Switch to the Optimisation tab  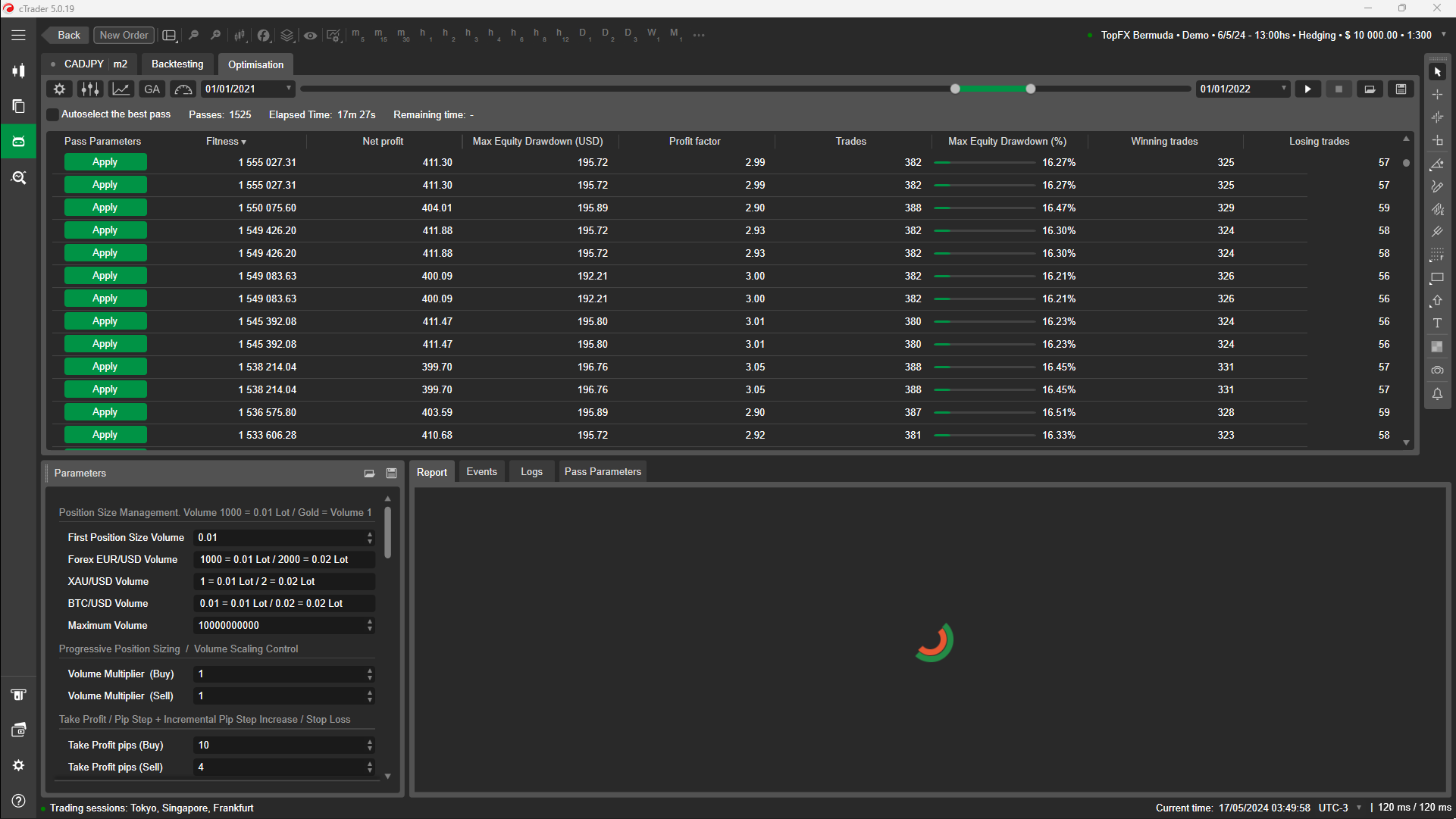click(x=255, y=64)
